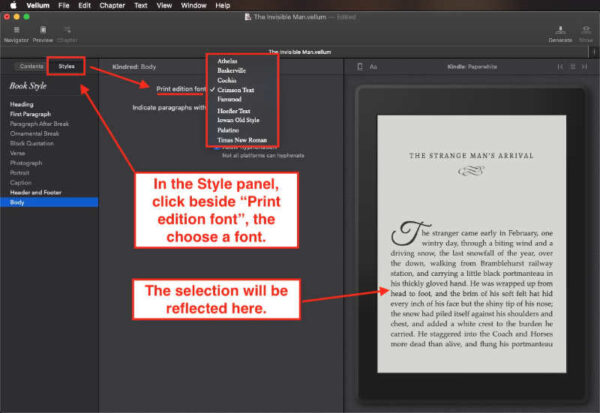Choose Hoefler Text from the font list
Image resolution: width=600 pixels, height=413 pixels.
coord(234,111)
